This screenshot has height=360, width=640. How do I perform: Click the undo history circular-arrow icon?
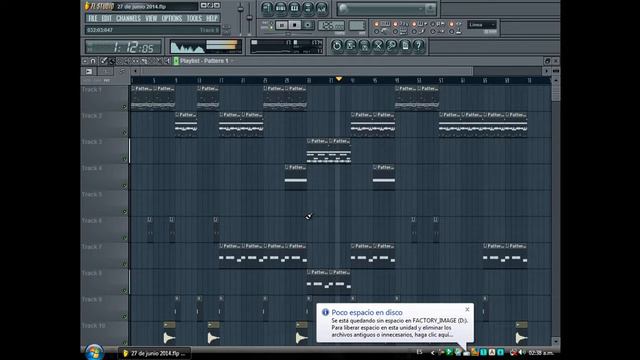coord(337,46)
